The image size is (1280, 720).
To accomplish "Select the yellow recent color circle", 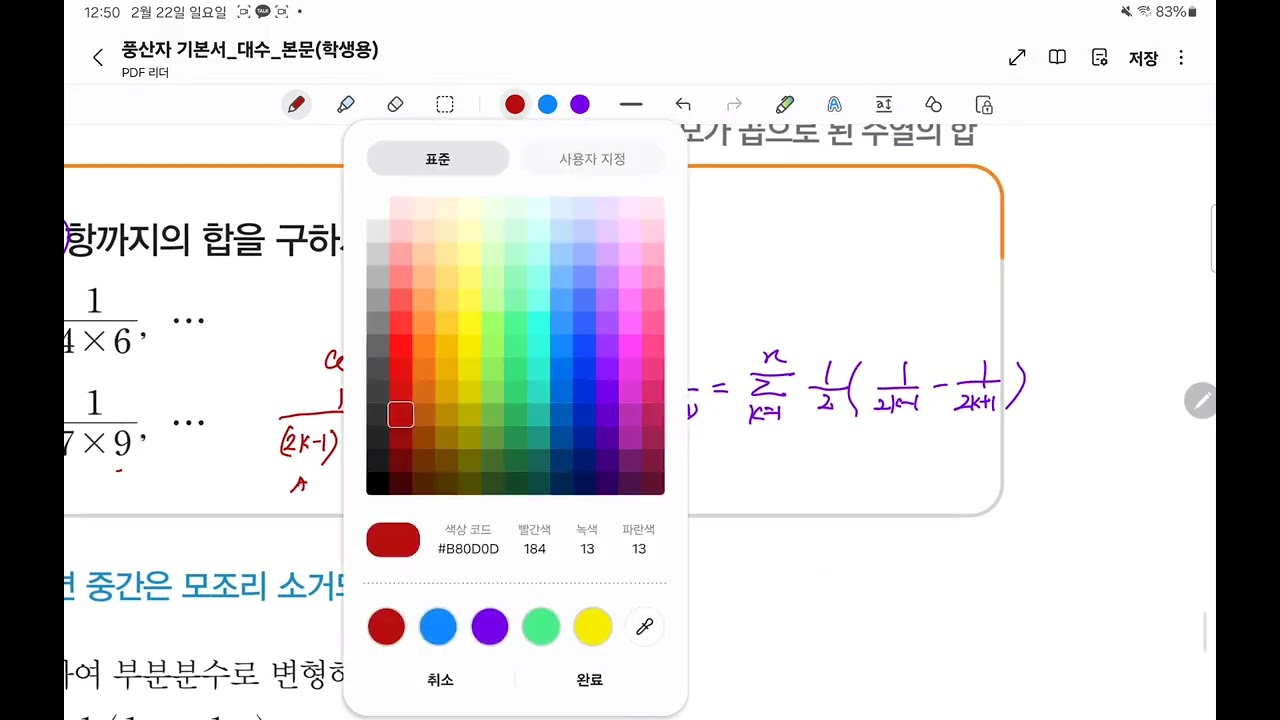I will coord(593,627).
